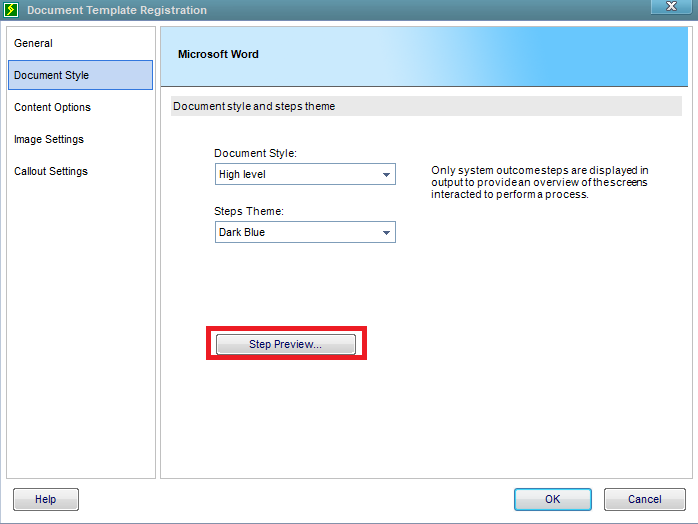Confirm settings with OK button
The height and width of the screenshot is (524, 698).
(553, 499)
